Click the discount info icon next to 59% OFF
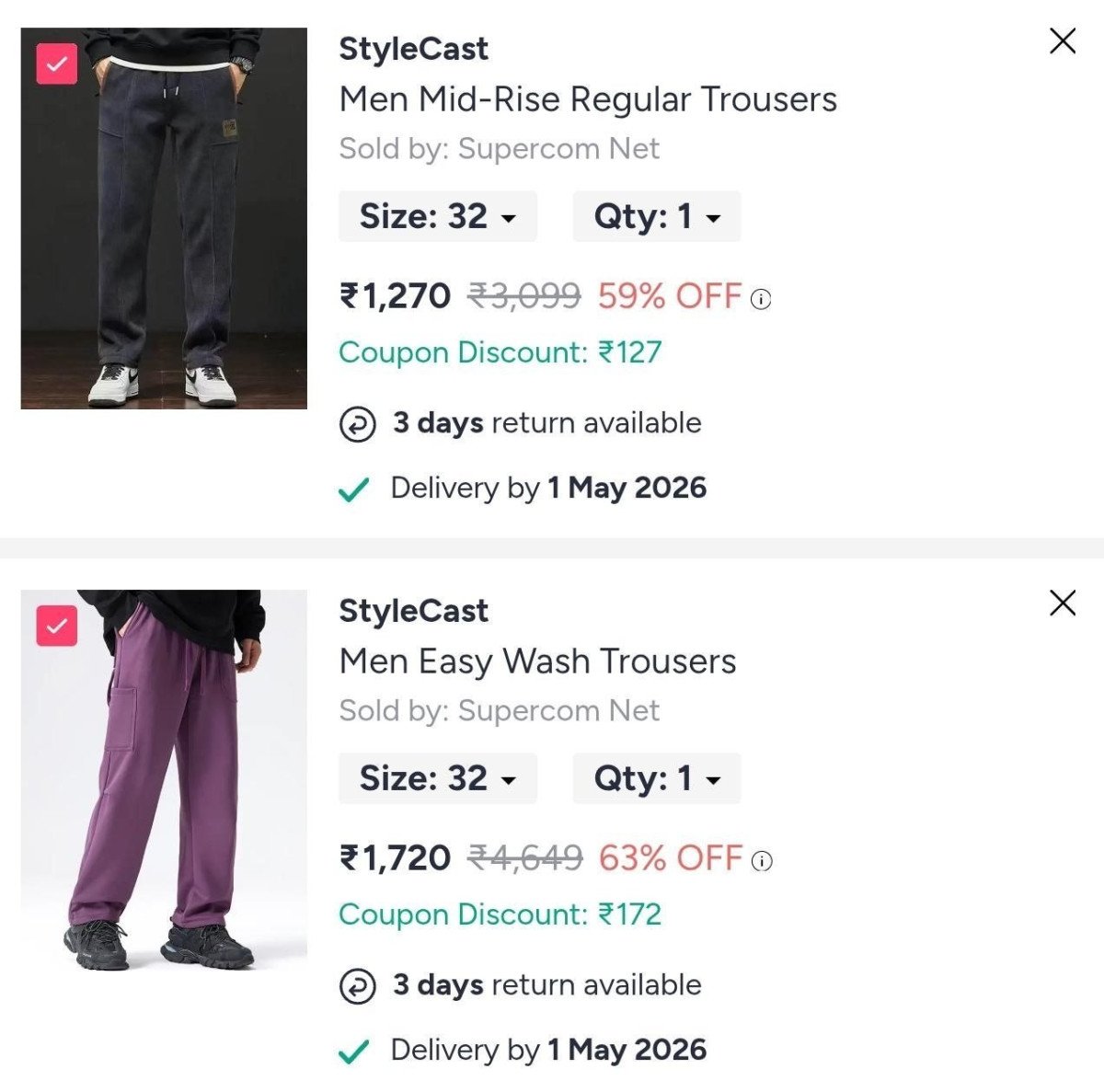This screenshot has height=1092, width=1104. 760,300
